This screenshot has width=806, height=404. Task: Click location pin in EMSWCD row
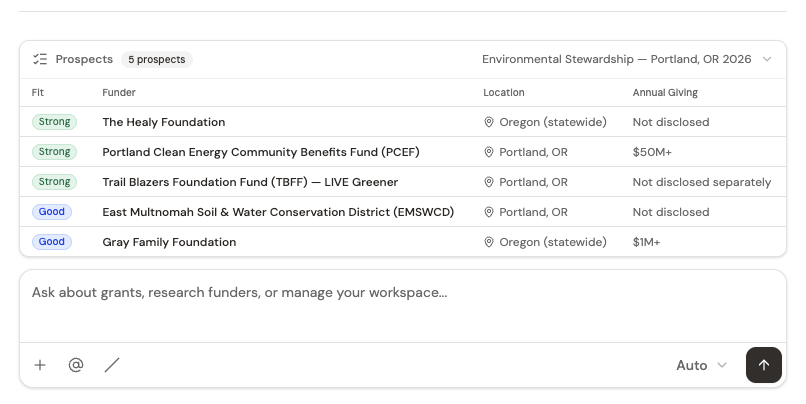489,212
